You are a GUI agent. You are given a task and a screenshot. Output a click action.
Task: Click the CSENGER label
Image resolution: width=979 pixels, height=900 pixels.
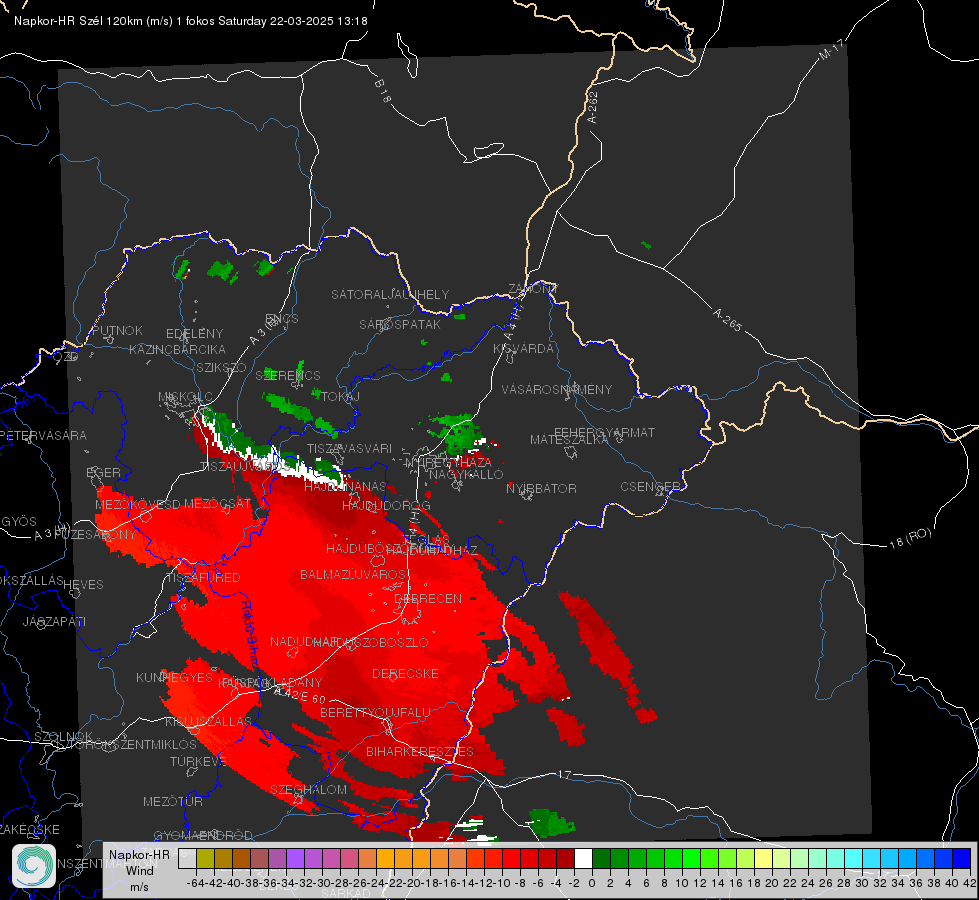(x=651, y=487)
